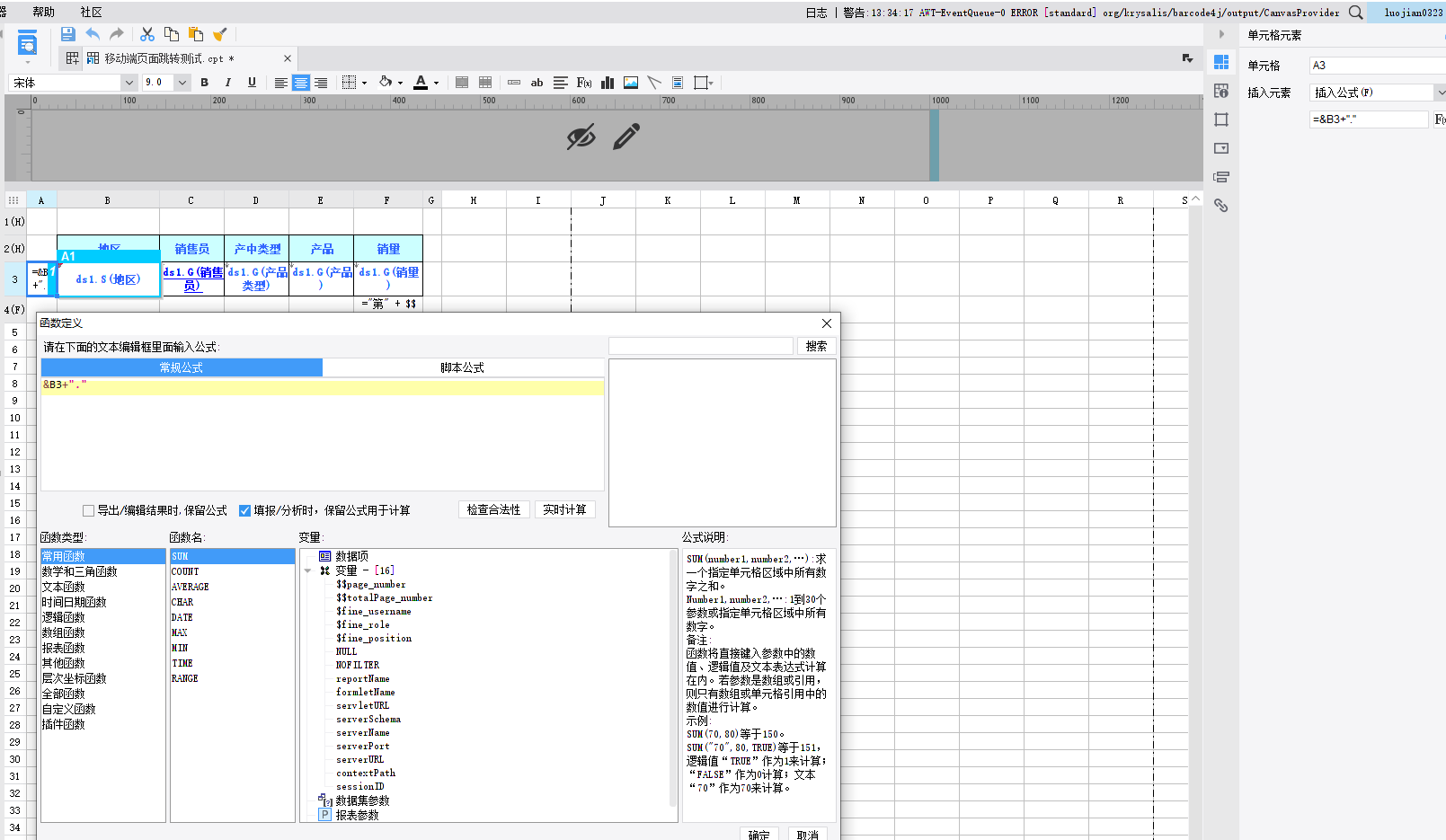This screenshot has width=1446, height=840.
Task: Click the pencil edit icon in the preview area
Action: coord(626,137)
